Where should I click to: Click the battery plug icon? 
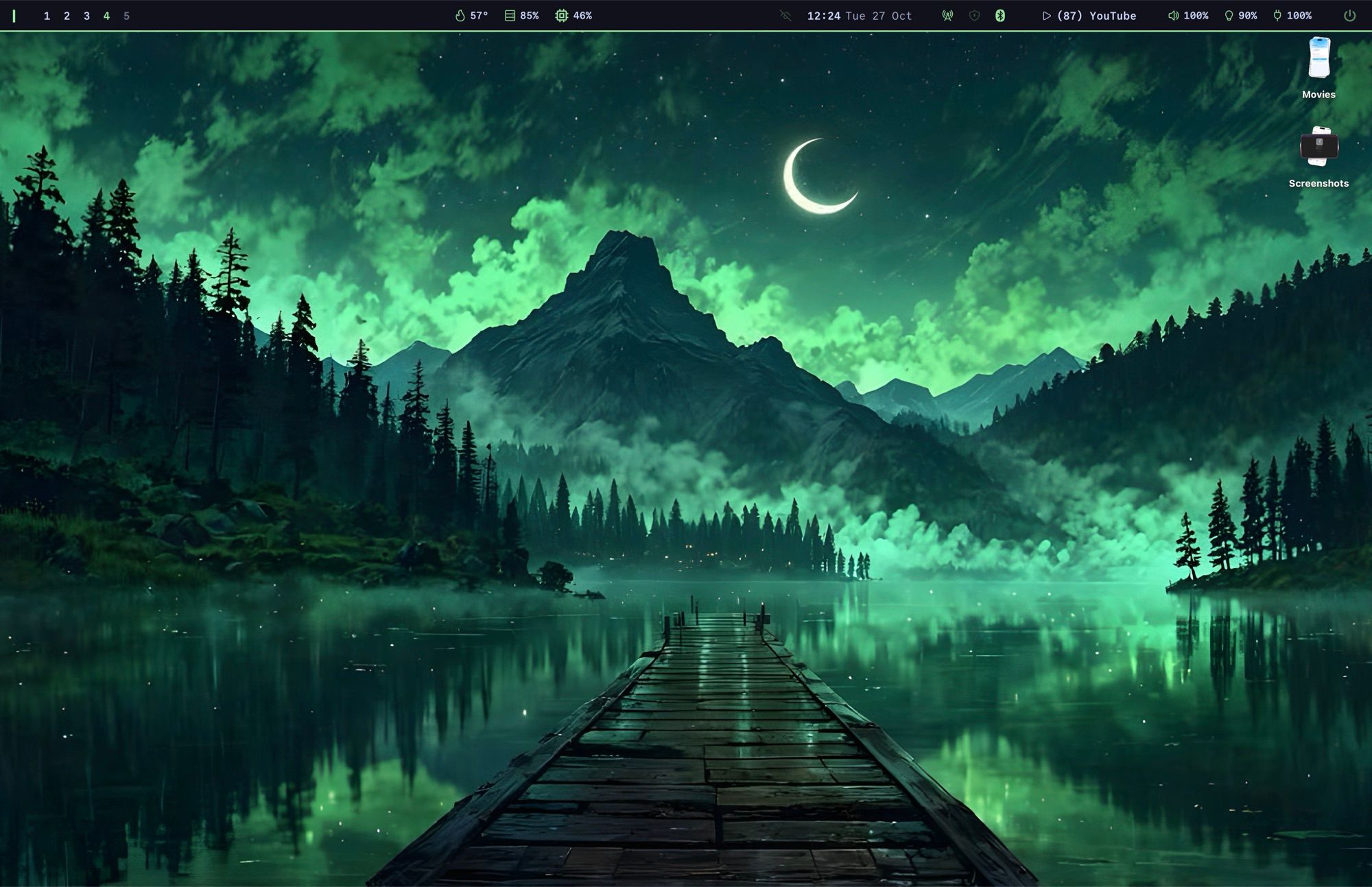[1277, 15]
